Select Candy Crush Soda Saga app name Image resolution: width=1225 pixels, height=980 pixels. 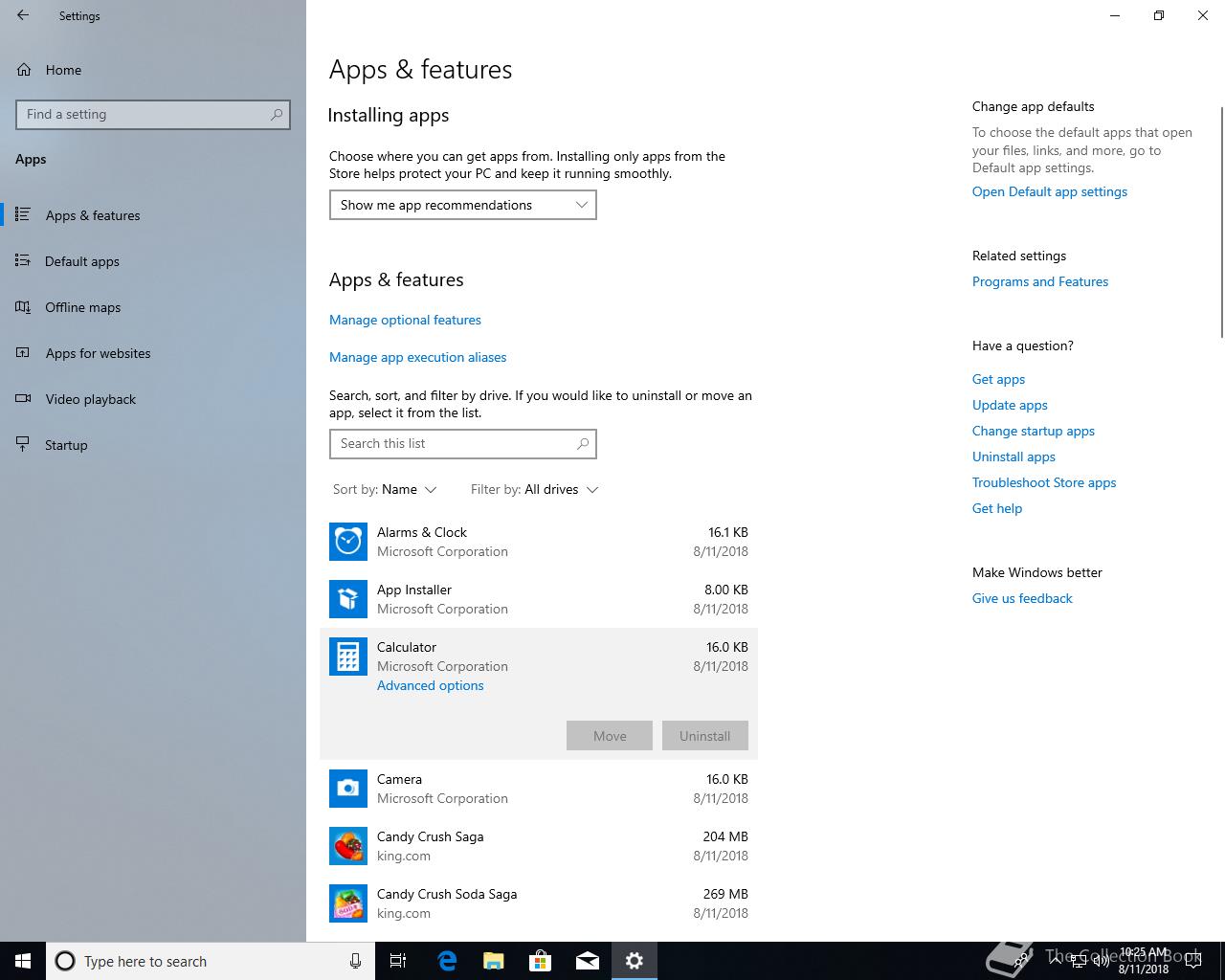pos(447,894)
